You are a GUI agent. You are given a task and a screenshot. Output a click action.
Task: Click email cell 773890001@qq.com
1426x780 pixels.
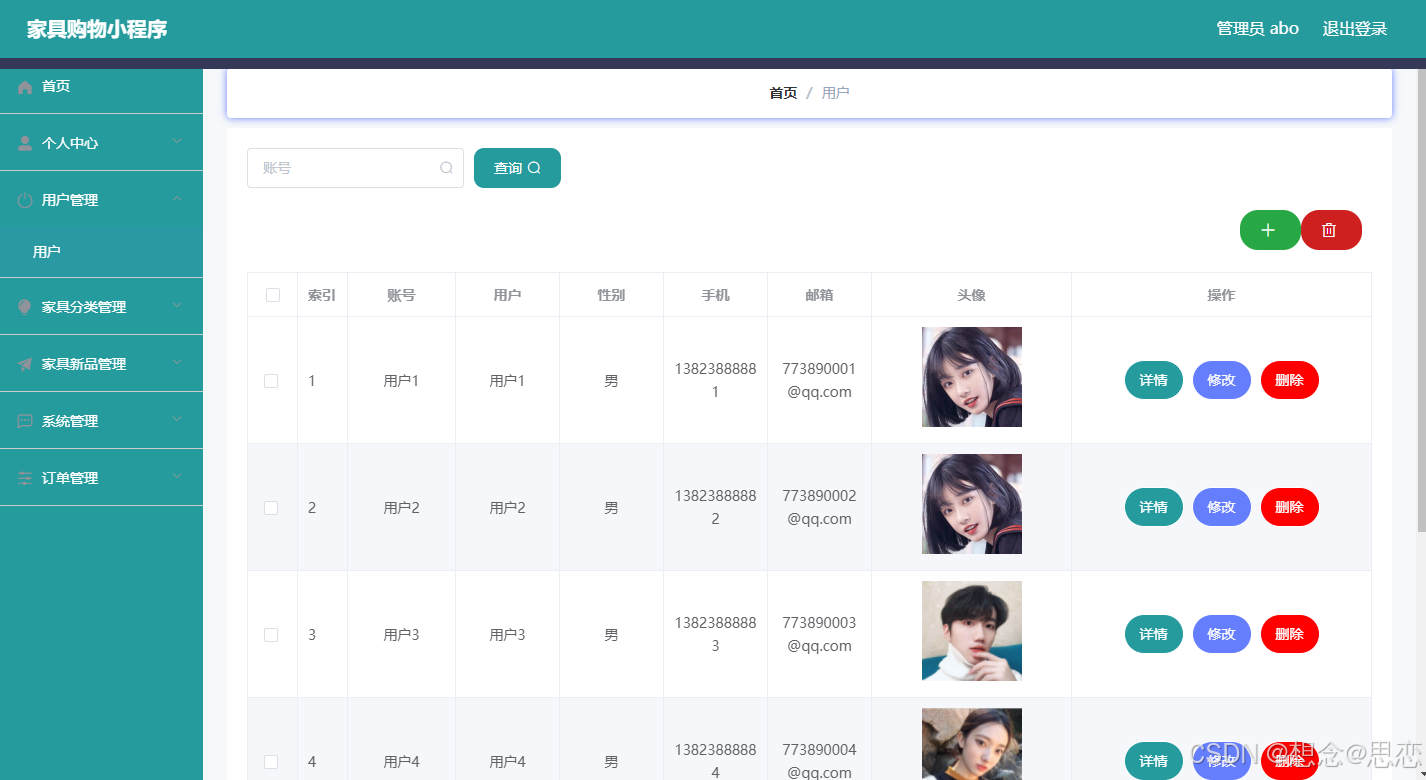tap(819, 380)
